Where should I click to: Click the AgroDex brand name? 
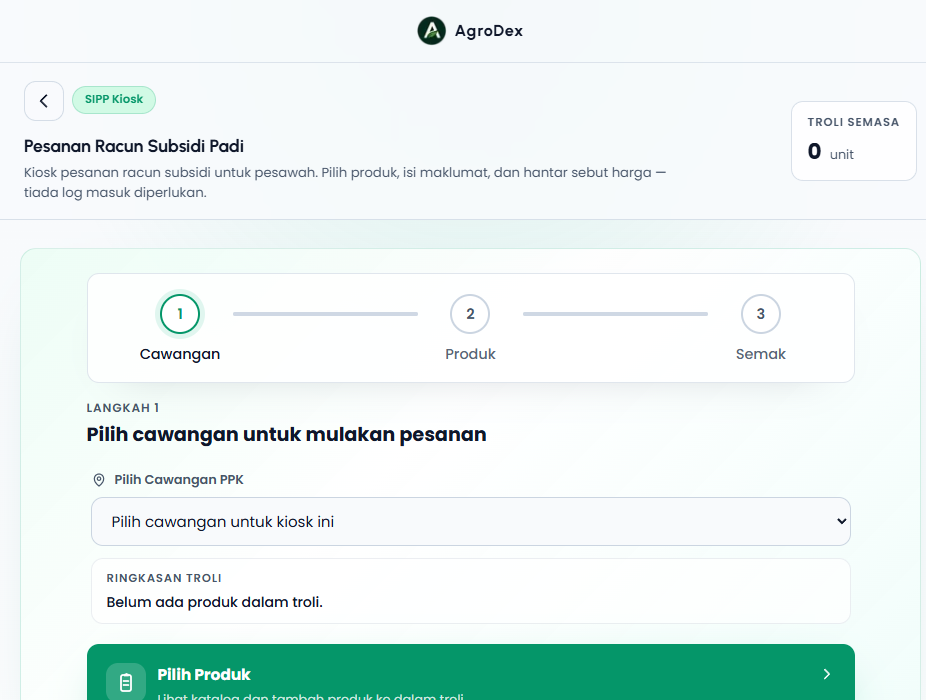tap(488, 31)
